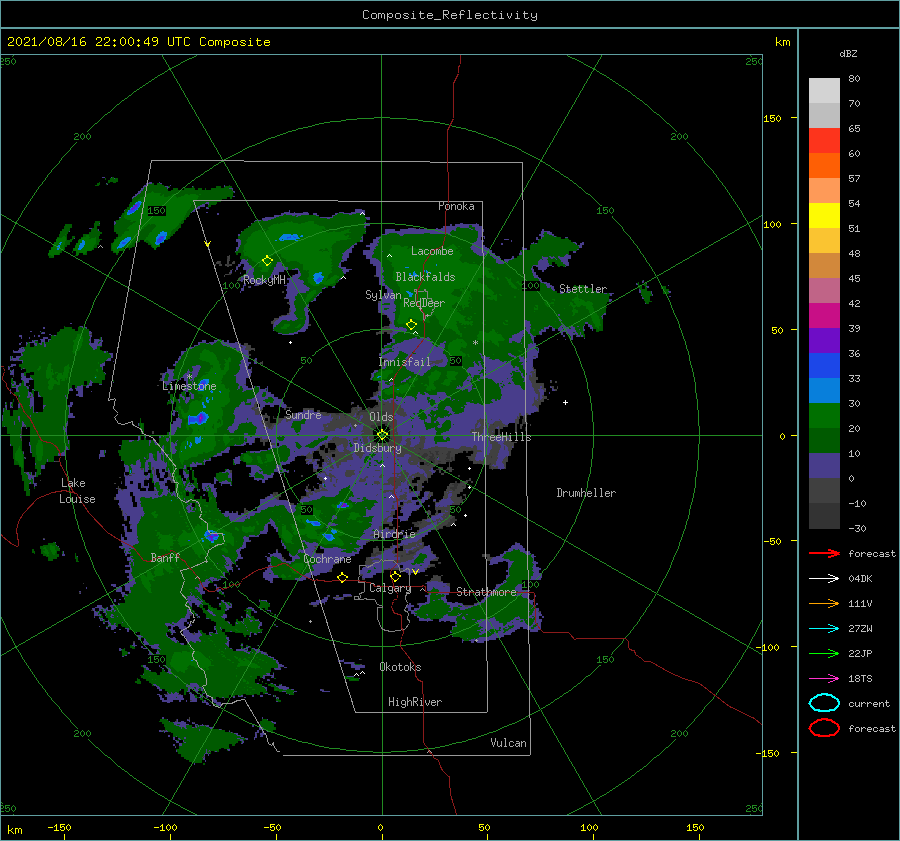Screen dimensions: 900x841
Task: Click the RedDeer city label
Action: click(x=424, y=303)
